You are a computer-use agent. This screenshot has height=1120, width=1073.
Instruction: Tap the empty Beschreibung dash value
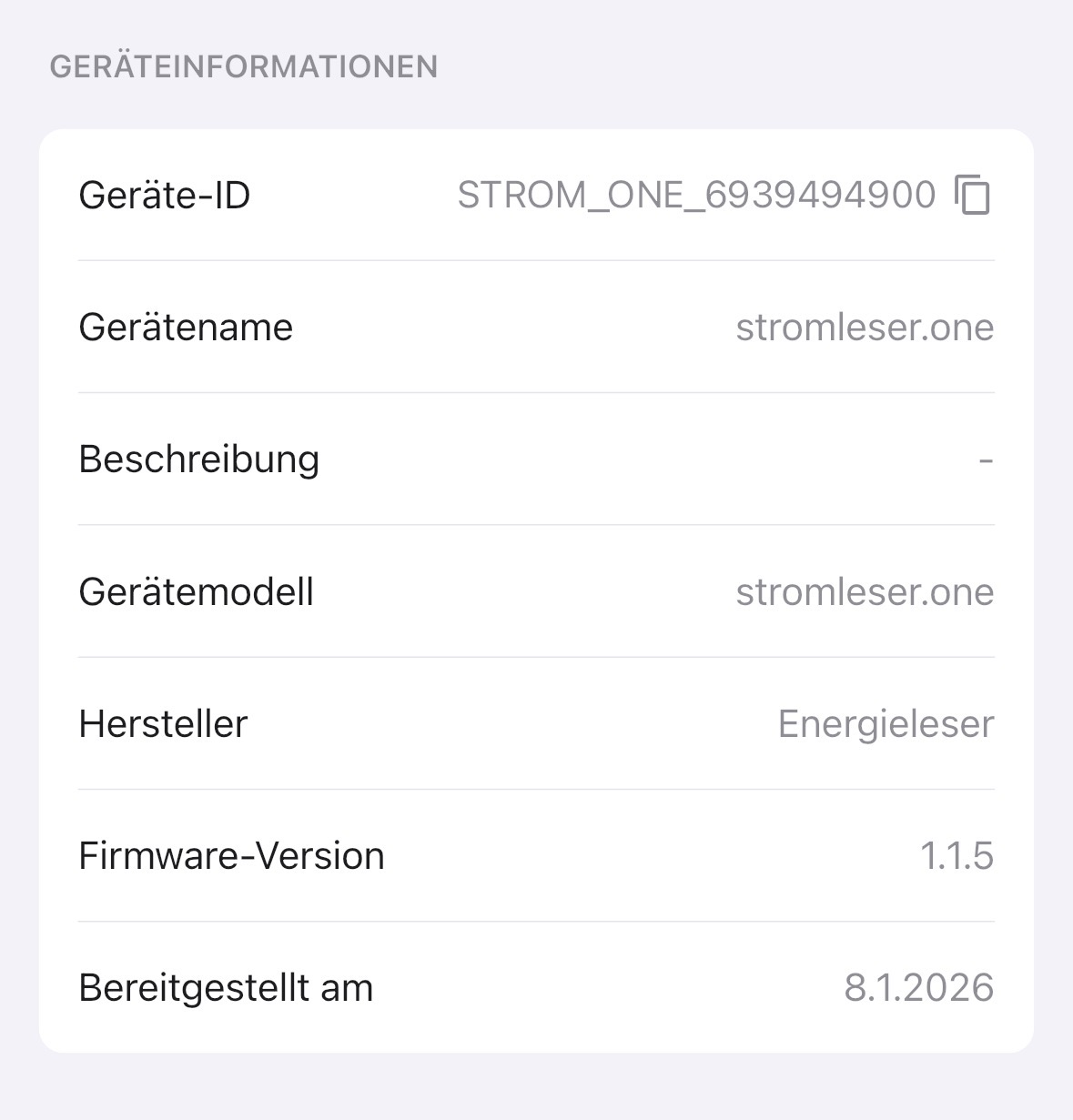pyautogui.click(x=986, y=459)
